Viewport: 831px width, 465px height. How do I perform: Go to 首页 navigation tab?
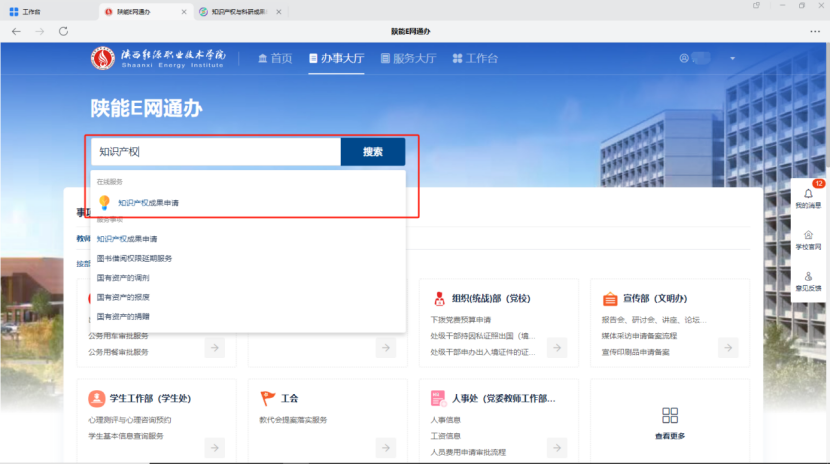[275, 58]
